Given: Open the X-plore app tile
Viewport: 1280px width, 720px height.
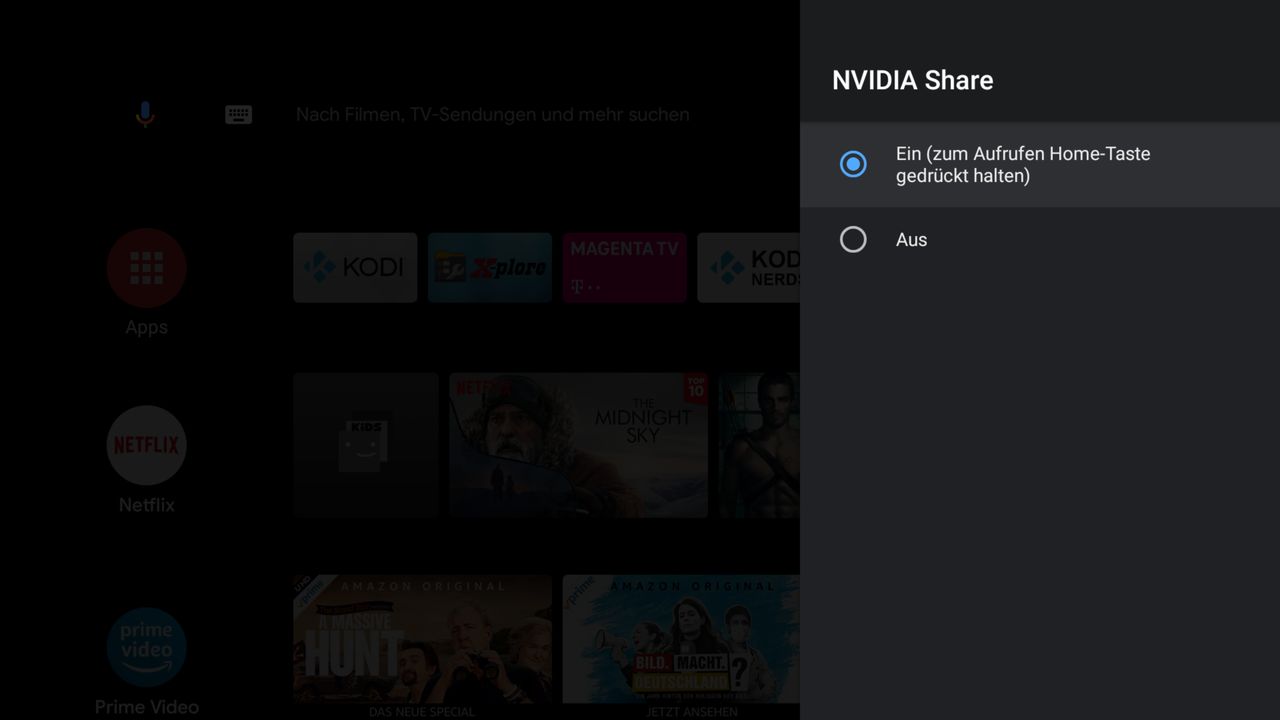Looking at the screenshot, I should (490, 268).
